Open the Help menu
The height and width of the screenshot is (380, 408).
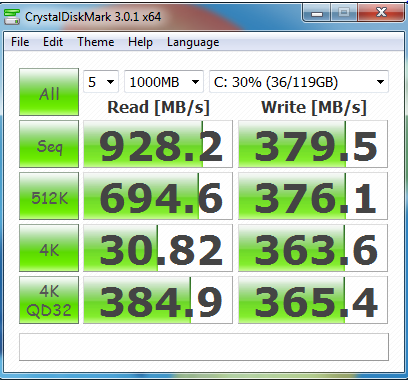pos(140,42)
